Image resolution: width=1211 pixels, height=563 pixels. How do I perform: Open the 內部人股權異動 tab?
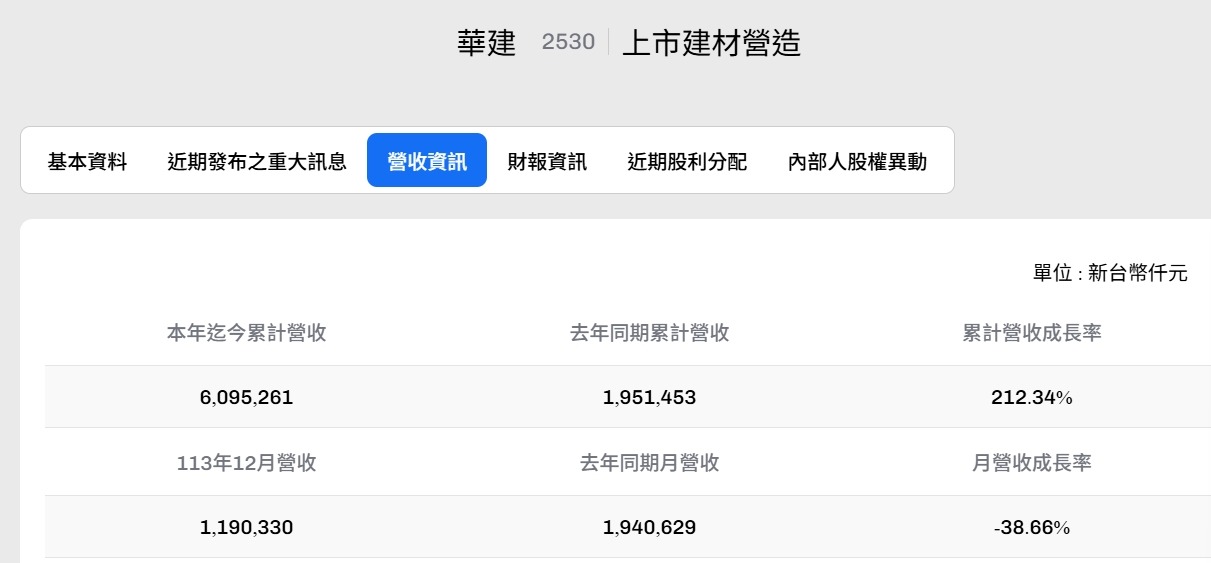(x=857, y=161)
